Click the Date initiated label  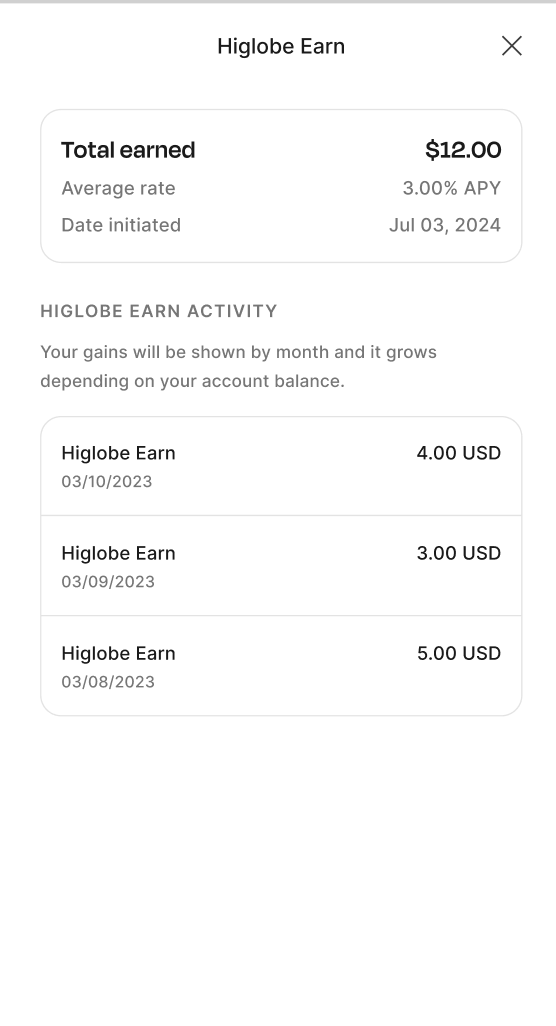pyautogui.click(x=121, y=225)
